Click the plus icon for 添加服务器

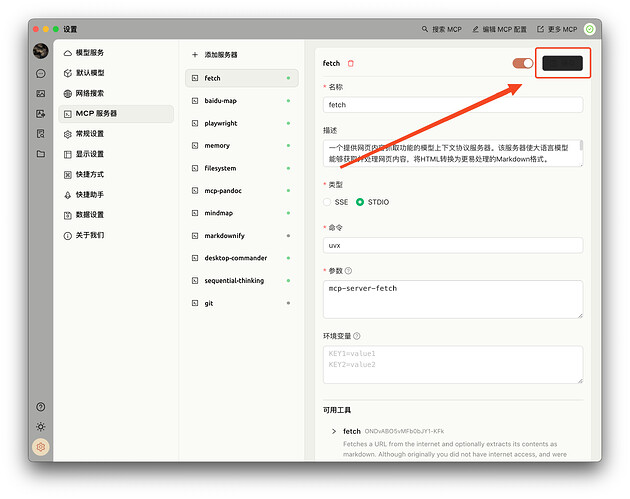click(195, 55)
